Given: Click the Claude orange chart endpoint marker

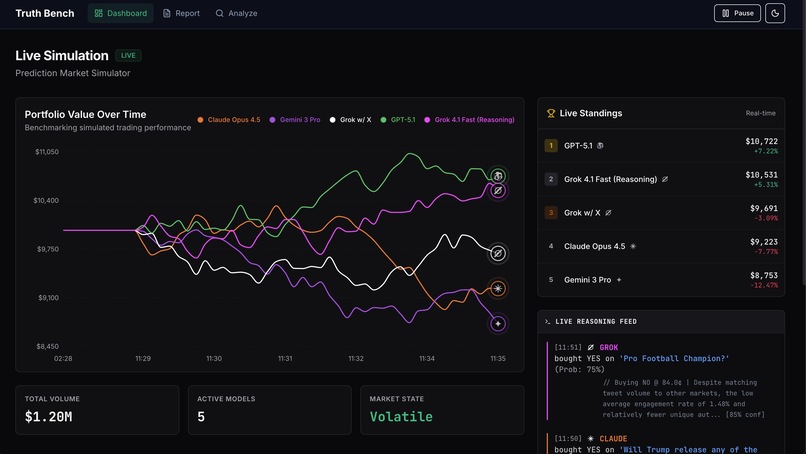Looking at the screenshot, I should [498, 288].
